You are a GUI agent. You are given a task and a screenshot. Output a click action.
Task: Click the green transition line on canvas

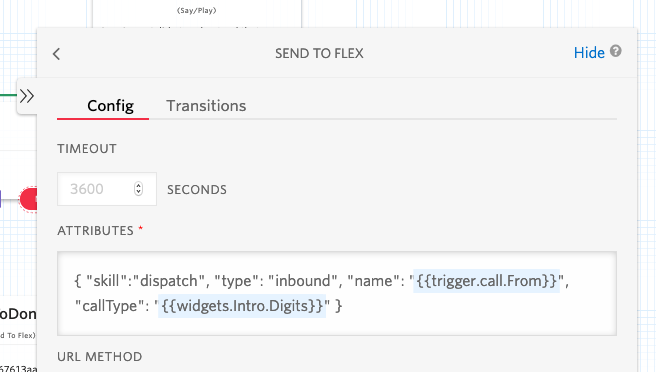point(8,95)
